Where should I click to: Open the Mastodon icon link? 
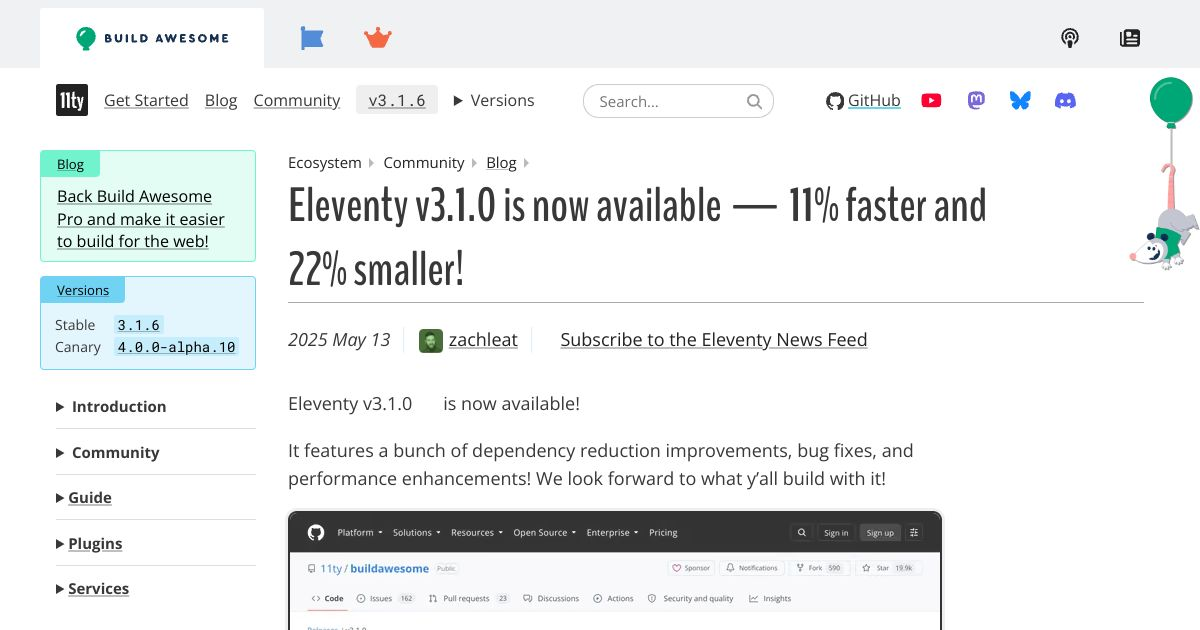(x=977, y=100)
